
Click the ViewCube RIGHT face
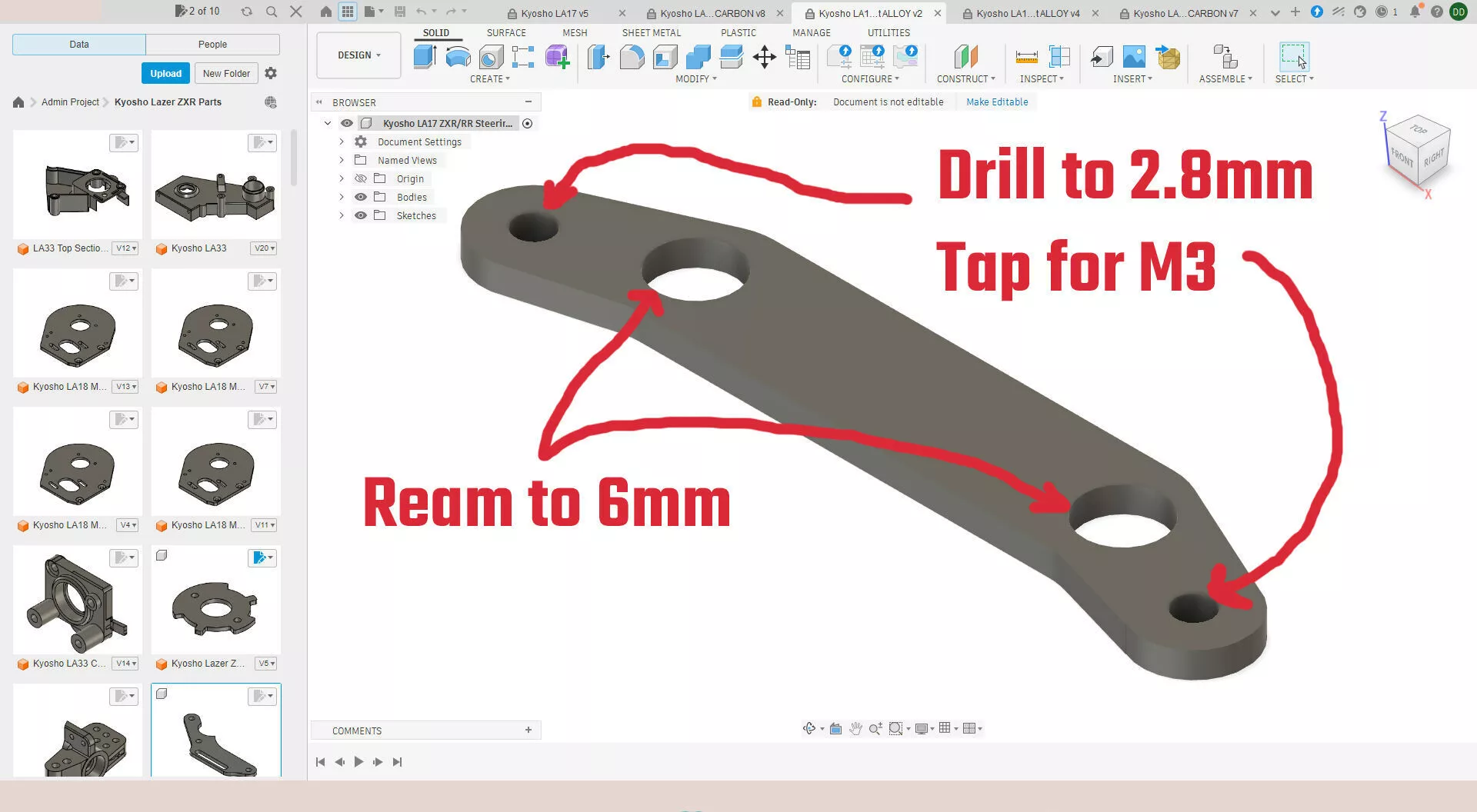click(x=1433, y=158)
